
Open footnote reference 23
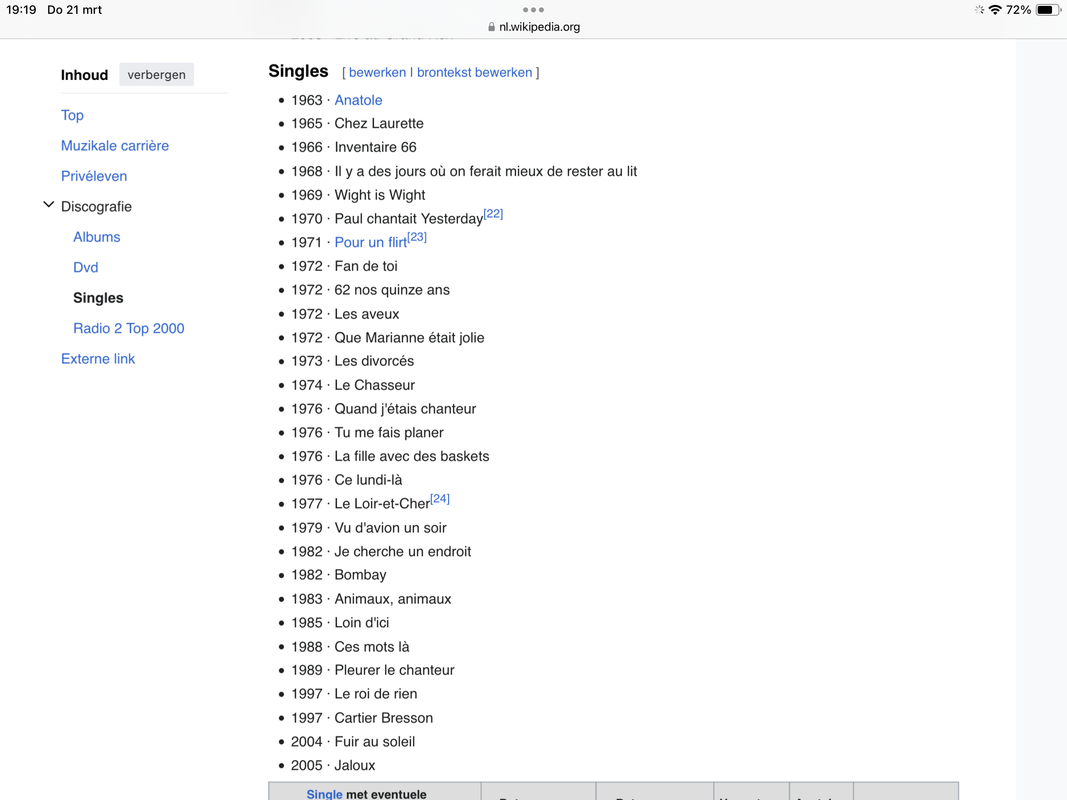point(417,237)
